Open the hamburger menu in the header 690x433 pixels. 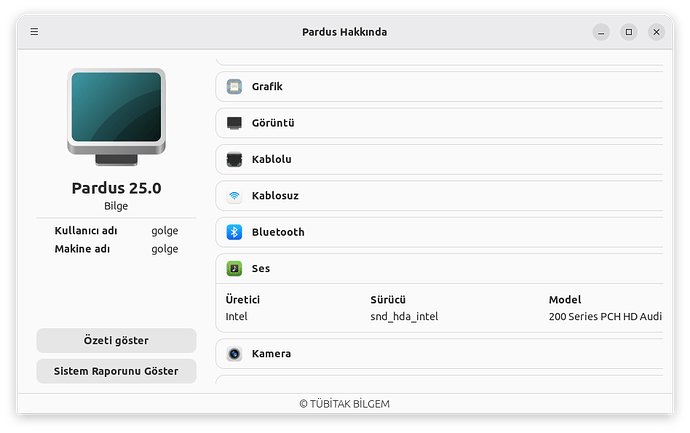(34, 32)
